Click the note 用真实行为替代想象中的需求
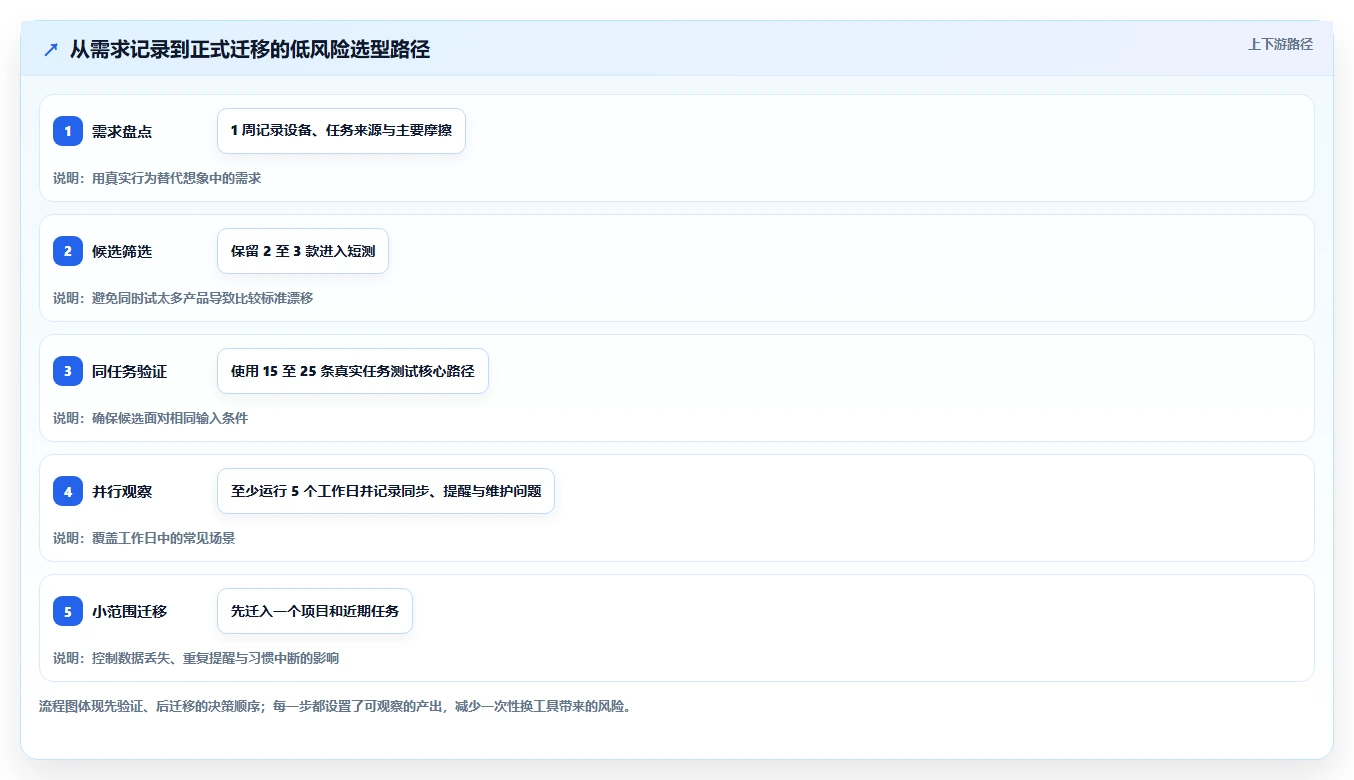Image resolution: width=1354 pixels, height=780 pixels. [x=157, y=178]
